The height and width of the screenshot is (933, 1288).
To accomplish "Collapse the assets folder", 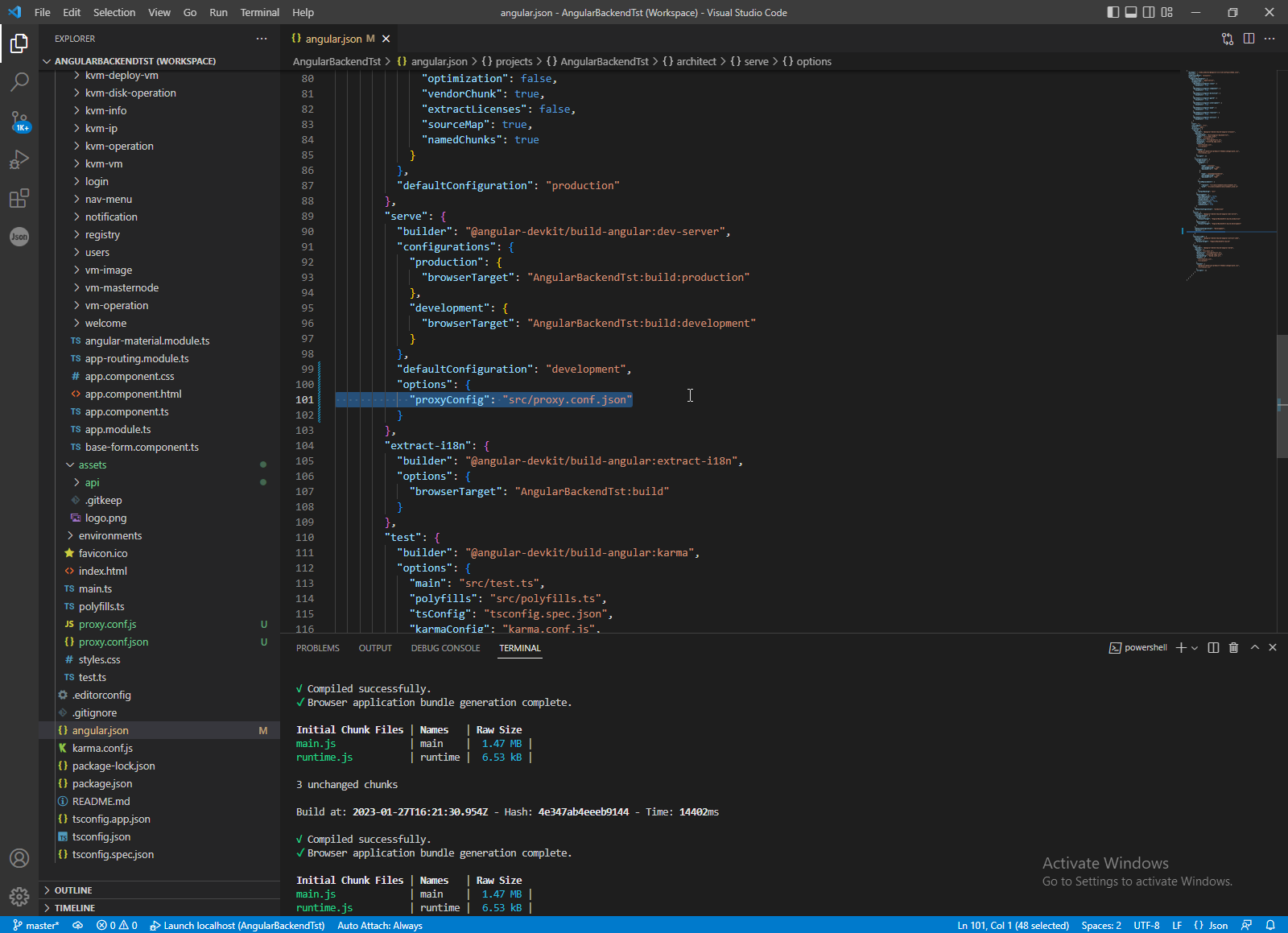I will point(92,464).
